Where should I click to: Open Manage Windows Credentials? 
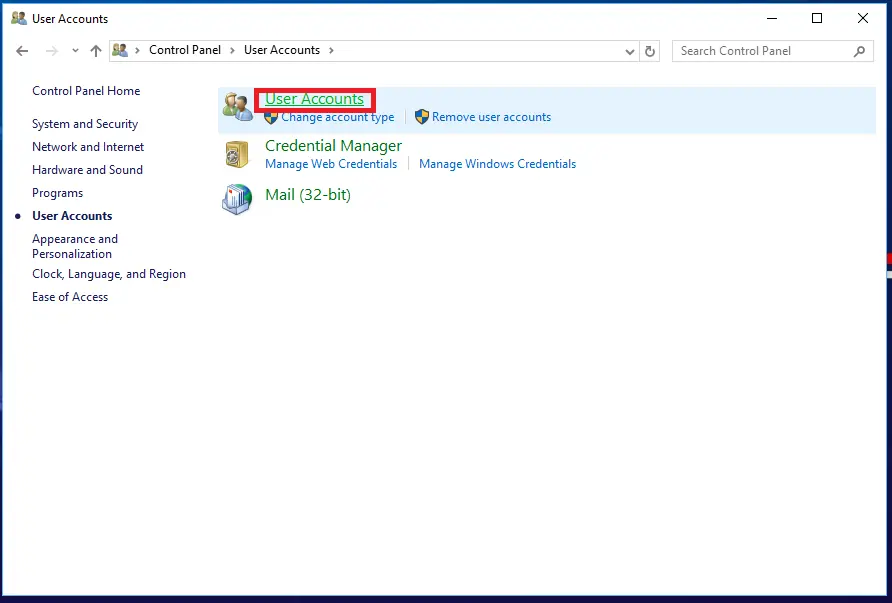coord(497,164)
